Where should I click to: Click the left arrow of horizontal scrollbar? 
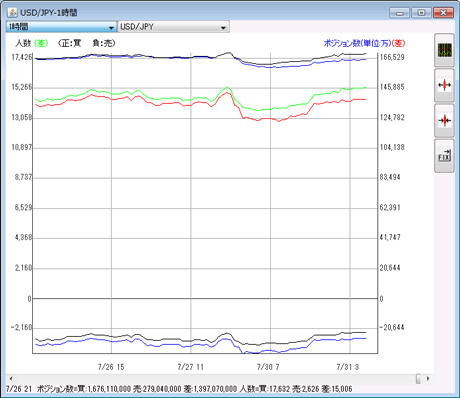[11, 379]
